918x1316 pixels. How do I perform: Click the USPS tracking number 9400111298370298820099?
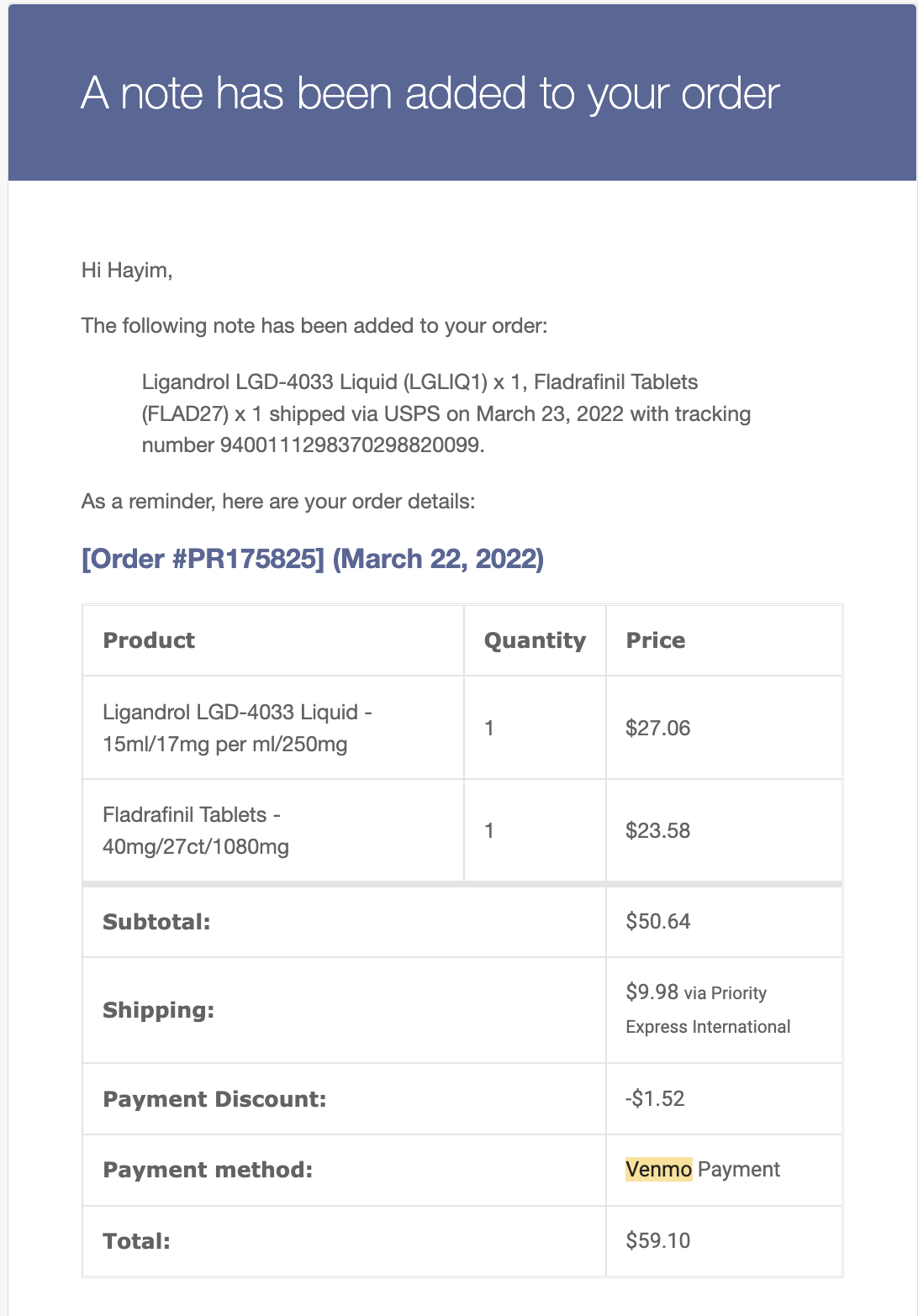coord(350,445)
